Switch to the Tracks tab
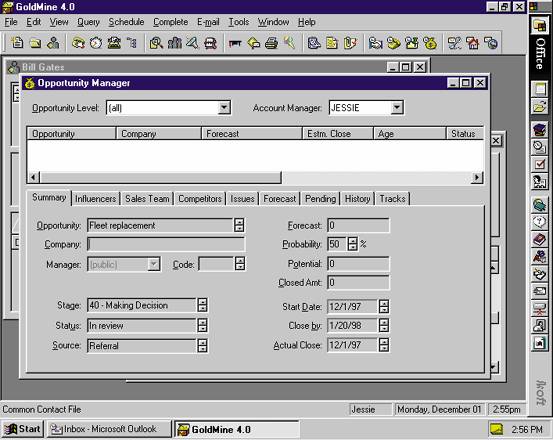The width and height of the screenshot is (553, 440). pyautogui.click(x=393, y=199)
